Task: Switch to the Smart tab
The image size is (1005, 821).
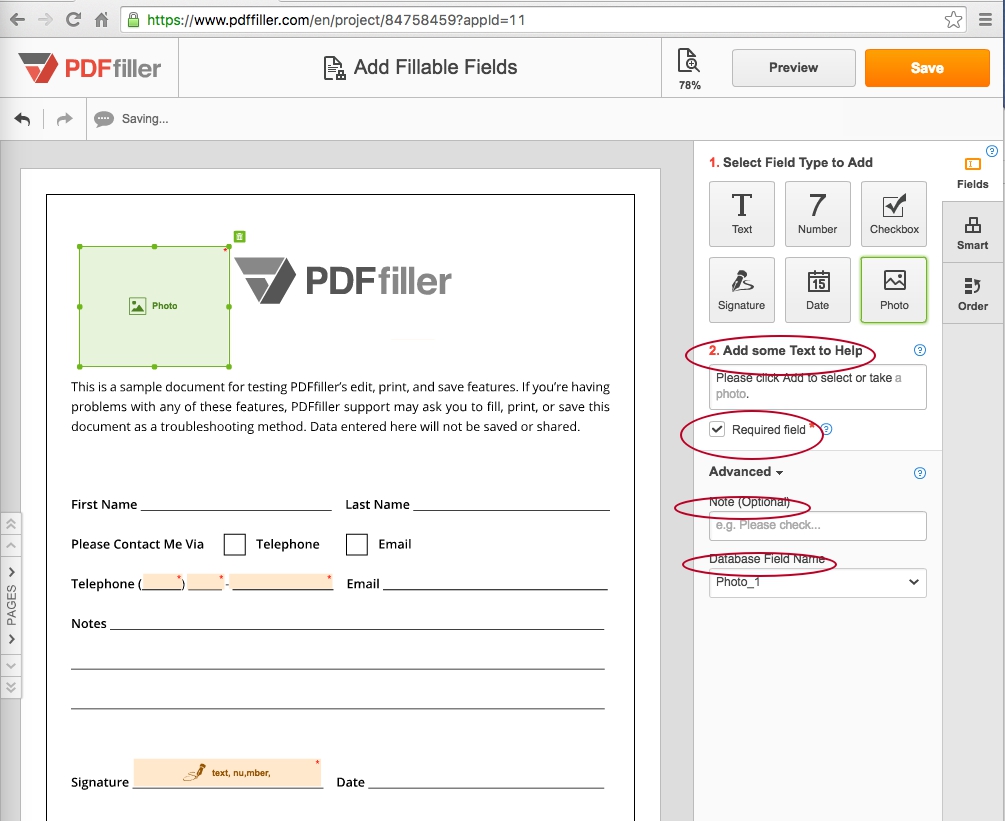Action: pos(972,233)
